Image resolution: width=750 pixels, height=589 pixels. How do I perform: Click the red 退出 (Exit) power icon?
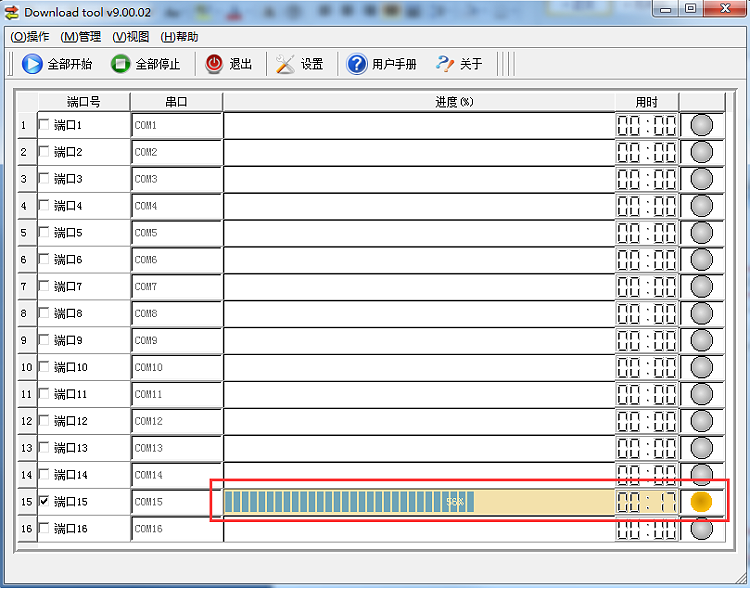coord(214,64)
